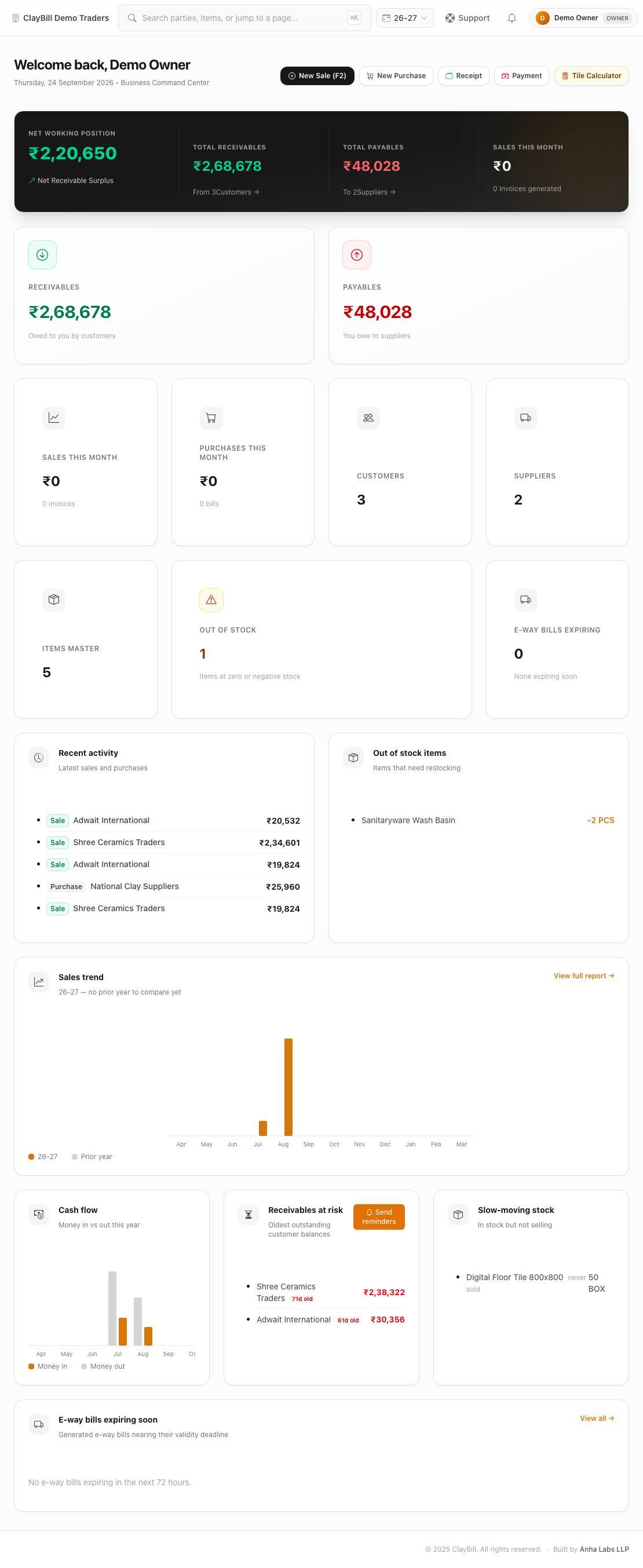
Task: Click the payables up-arrow circle icon
Action: (357, 255)
